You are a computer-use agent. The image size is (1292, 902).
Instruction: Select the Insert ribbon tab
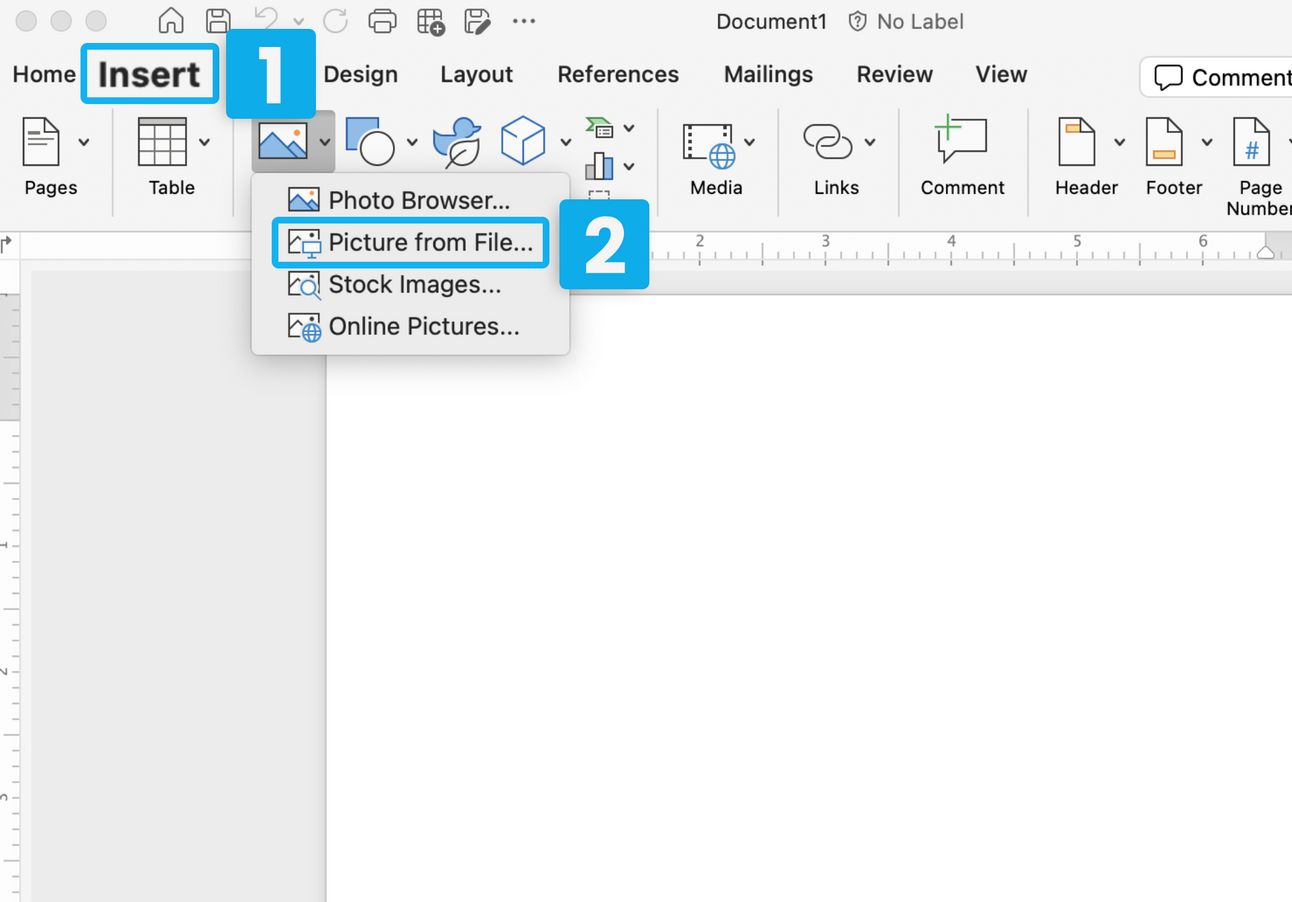[x=149, y=74]
